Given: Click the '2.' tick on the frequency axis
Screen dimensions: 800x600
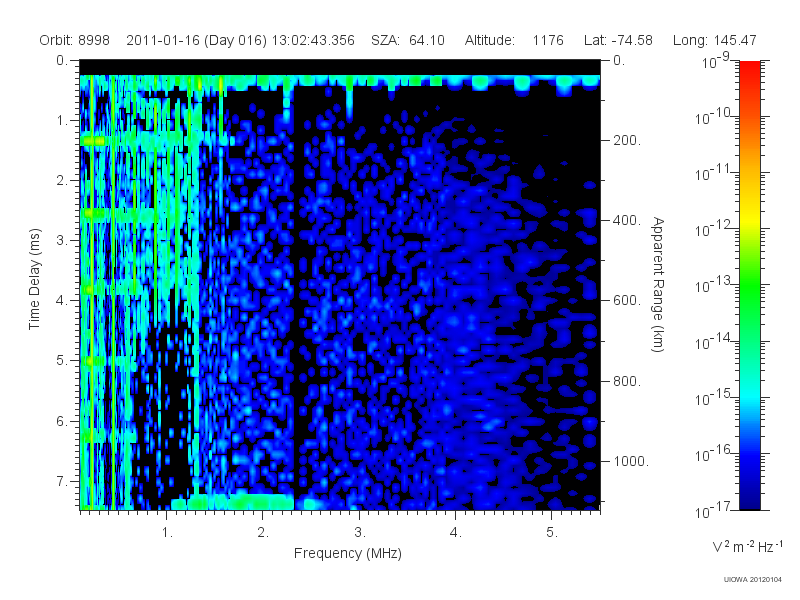Looking at the screenshot, I should click(x=263, y=533).
